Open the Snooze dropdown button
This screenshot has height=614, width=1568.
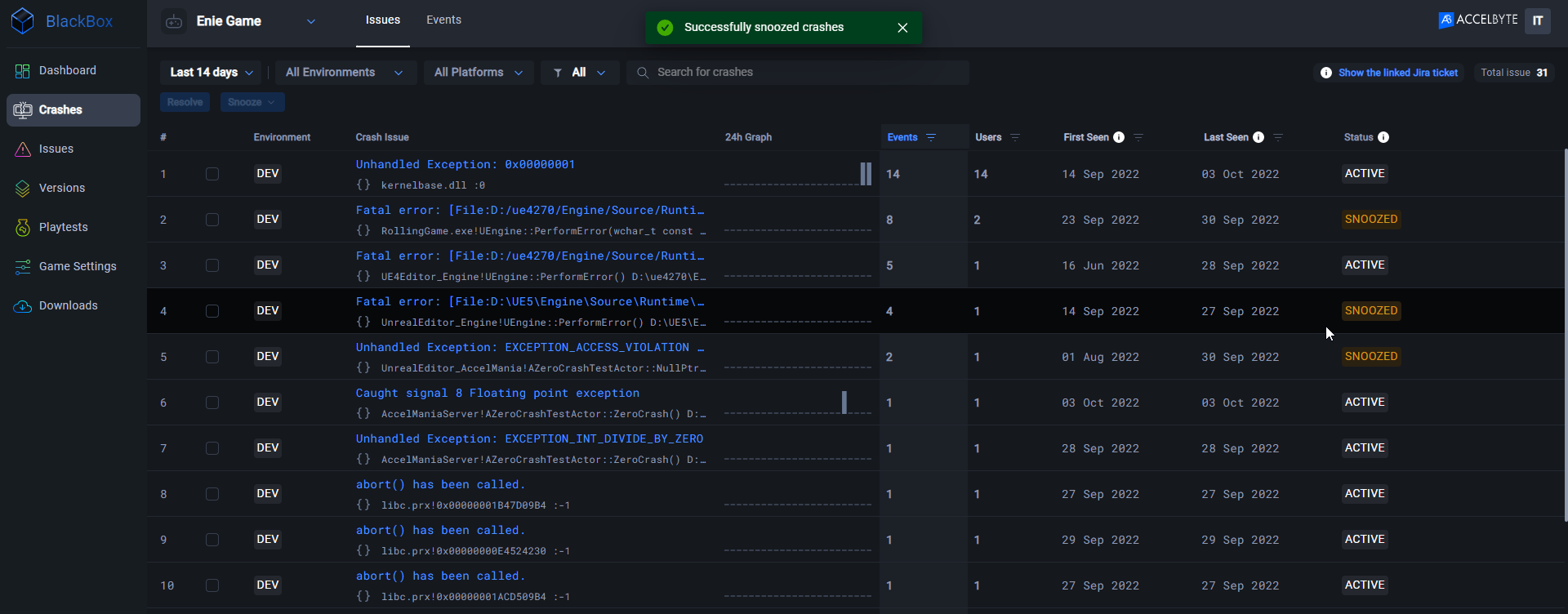[x=252, y=102]
